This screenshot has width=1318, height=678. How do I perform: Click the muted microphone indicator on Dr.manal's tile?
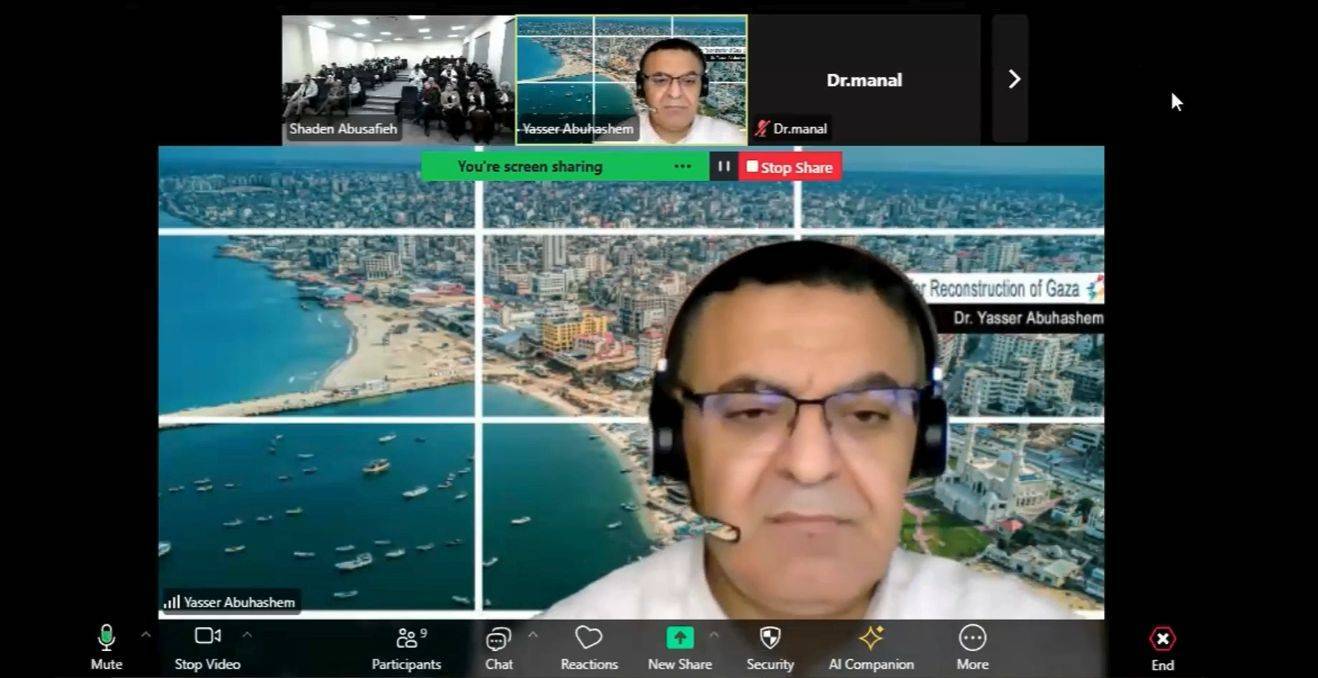pos(763,129)
